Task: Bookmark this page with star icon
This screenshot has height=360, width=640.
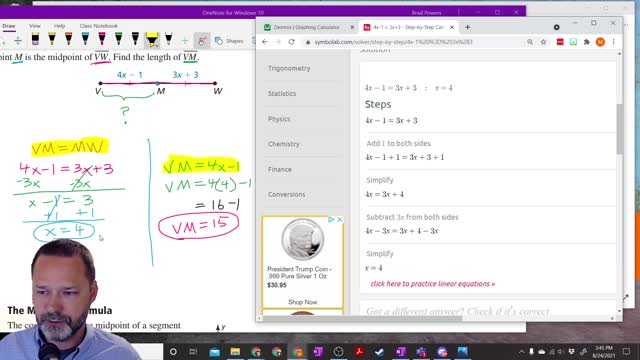Action: click(543, 42)
